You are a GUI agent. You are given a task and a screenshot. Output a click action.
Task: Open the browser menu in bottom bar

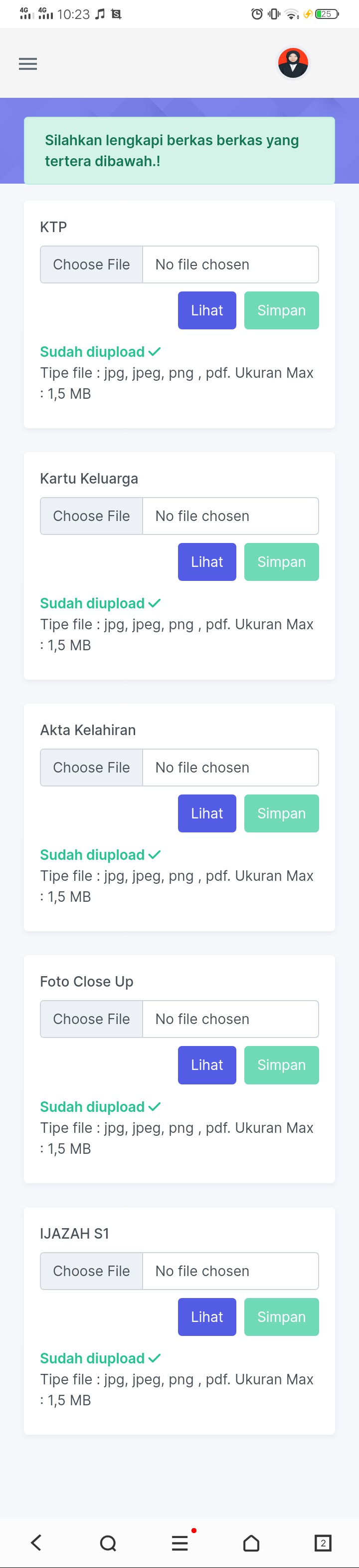click(179, 1543)
